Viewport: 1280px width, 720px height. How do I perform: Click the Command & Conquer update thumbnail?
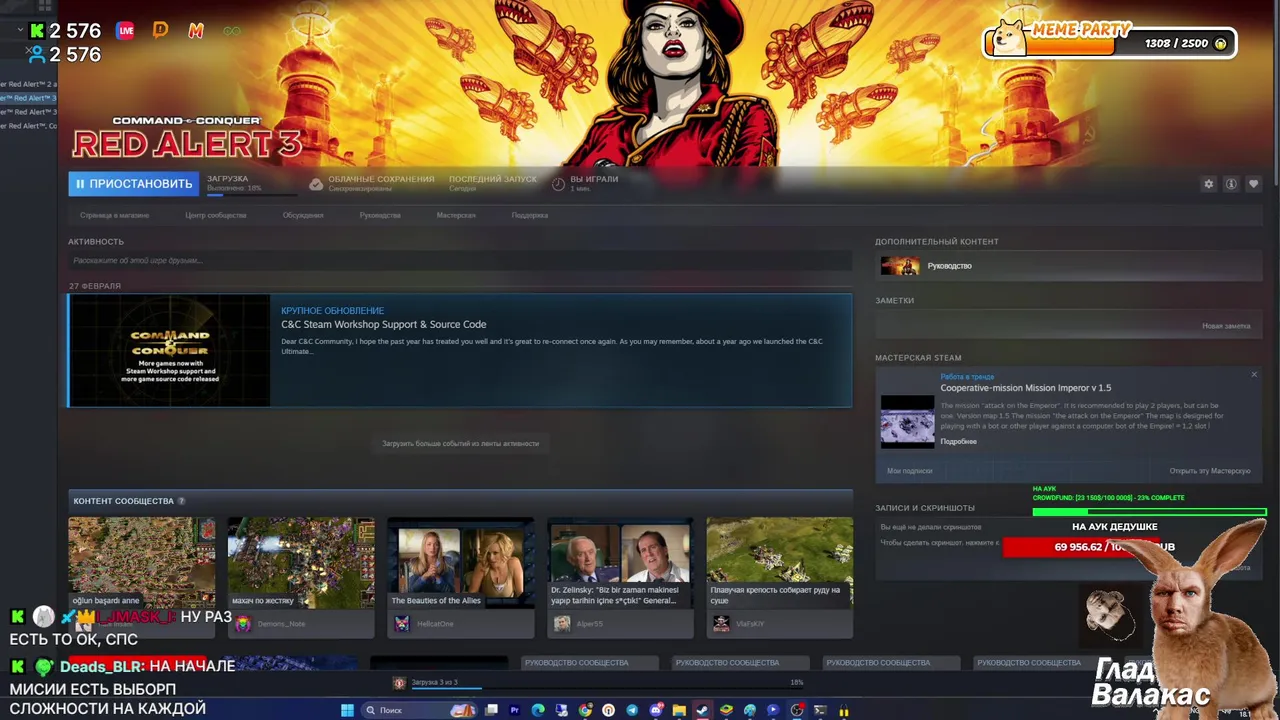[x=169, y=351]
